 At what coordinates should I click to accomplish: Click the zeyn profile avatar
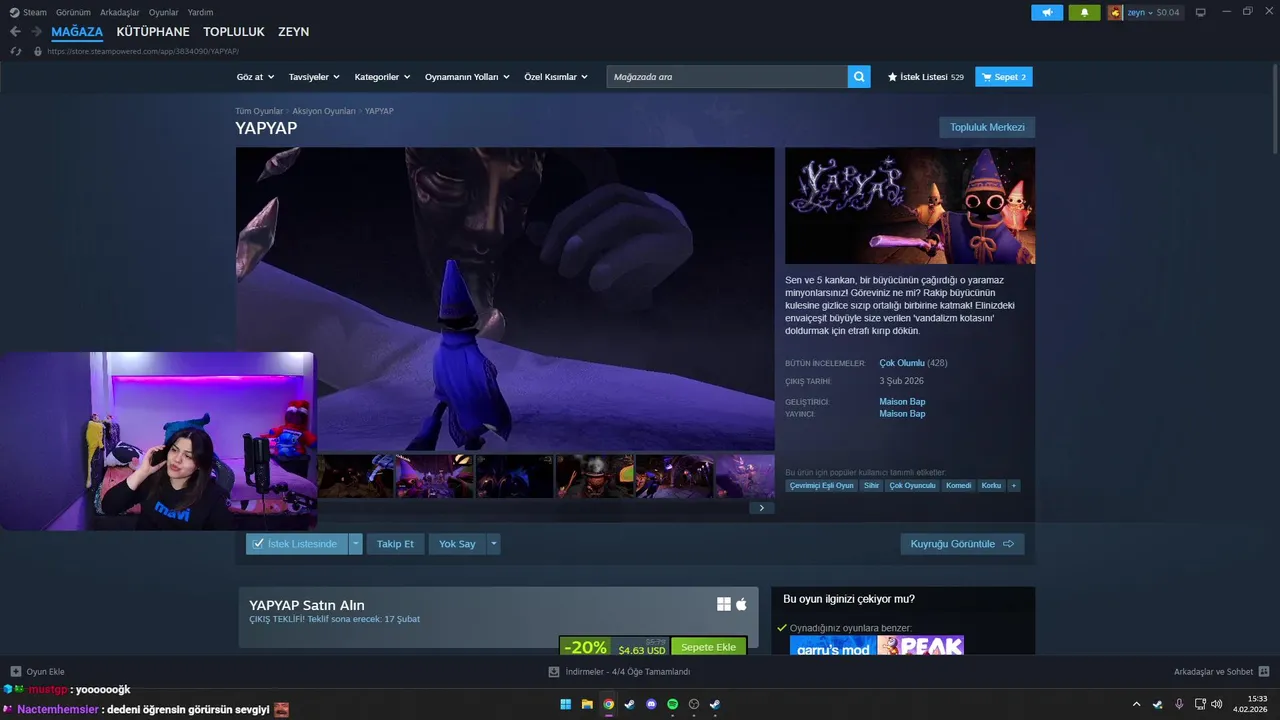(1115, 12)
